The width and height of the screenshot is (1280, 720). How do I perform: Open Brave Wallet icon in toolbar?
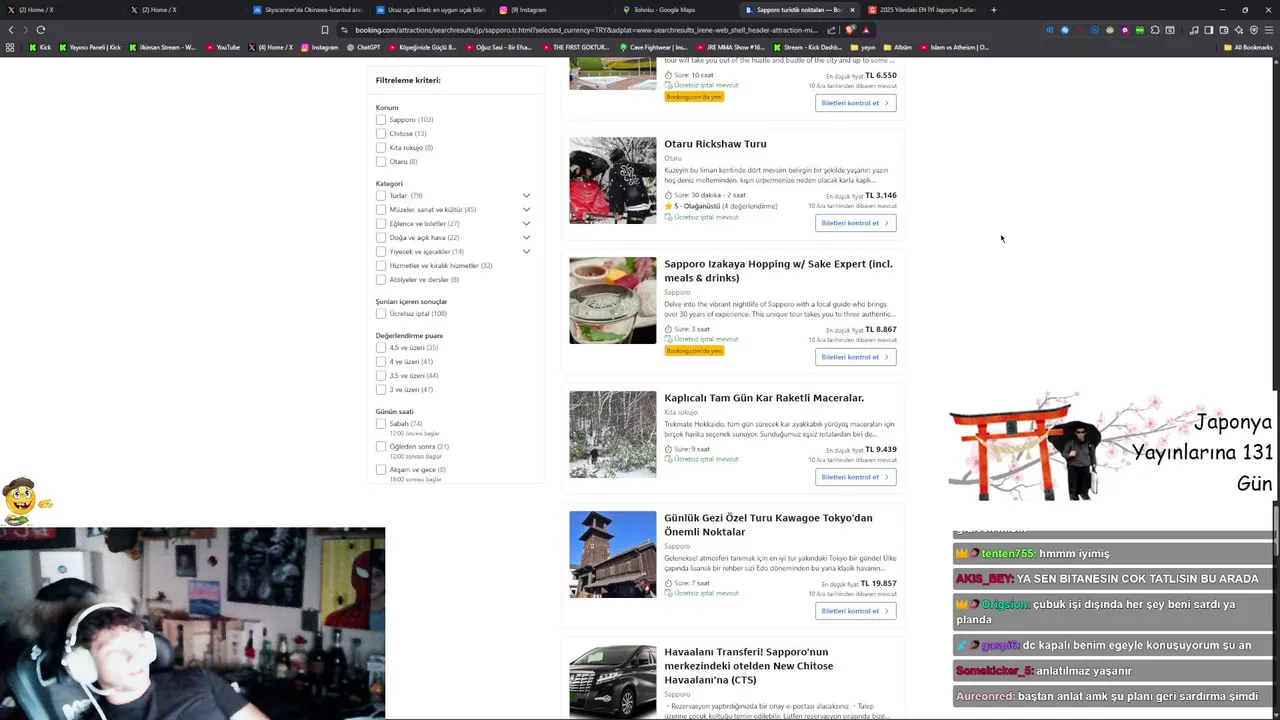(1224, 30)
